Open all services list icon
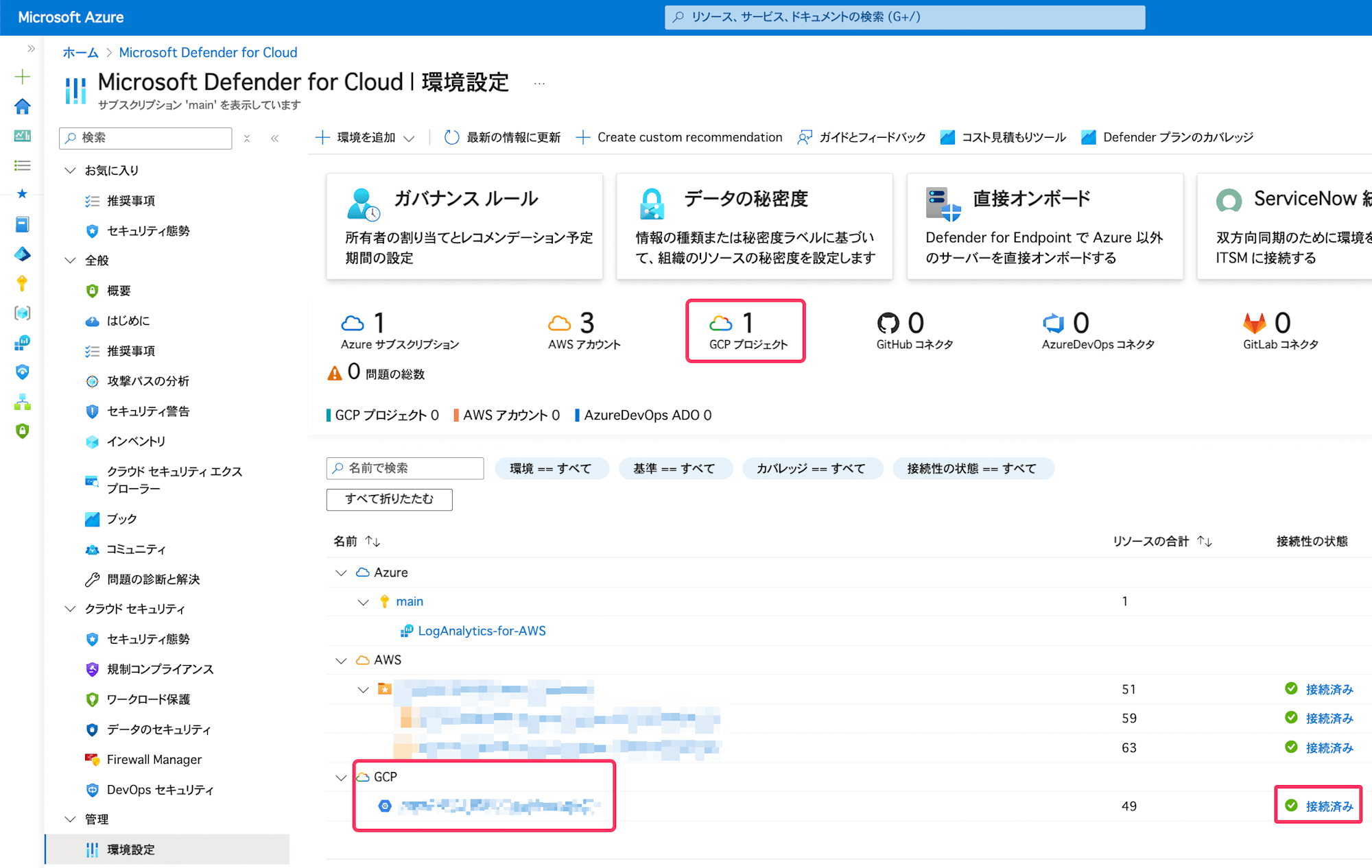The height and width of the screenshot is (868, 1372). tap(23, 165)
